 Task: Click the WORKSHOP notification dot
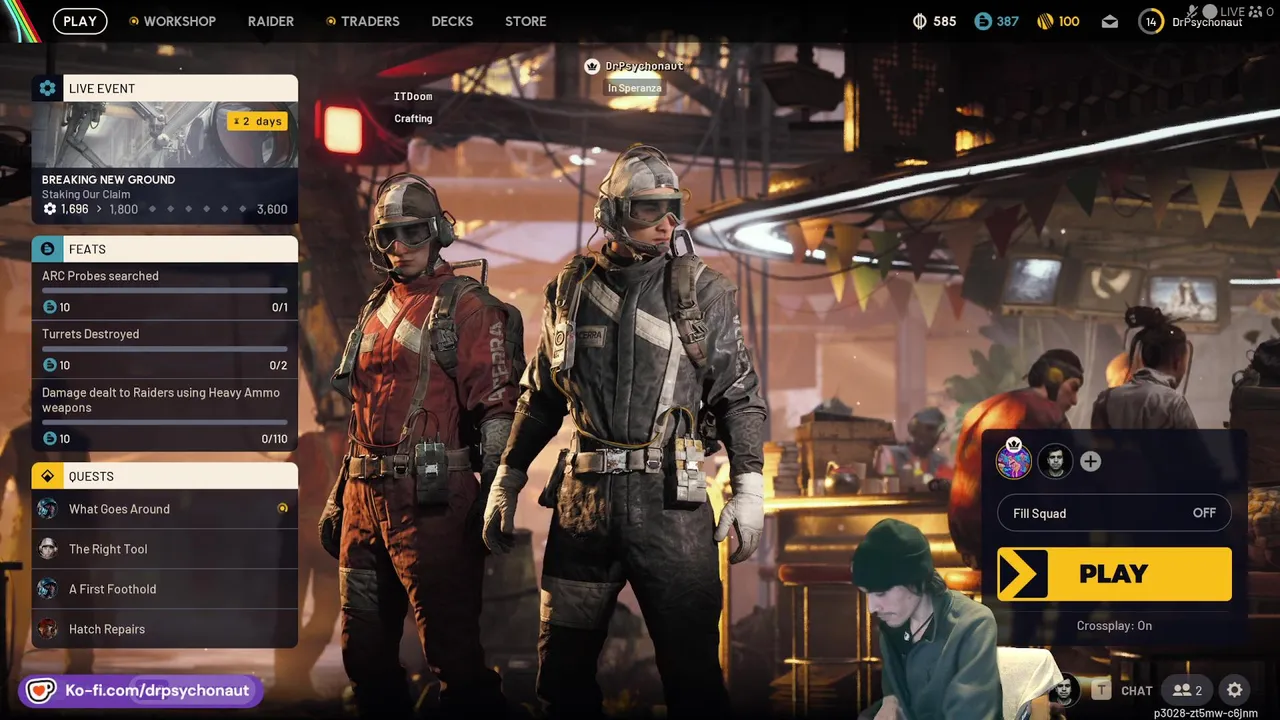pyautogui.click(x=134, y=21)
